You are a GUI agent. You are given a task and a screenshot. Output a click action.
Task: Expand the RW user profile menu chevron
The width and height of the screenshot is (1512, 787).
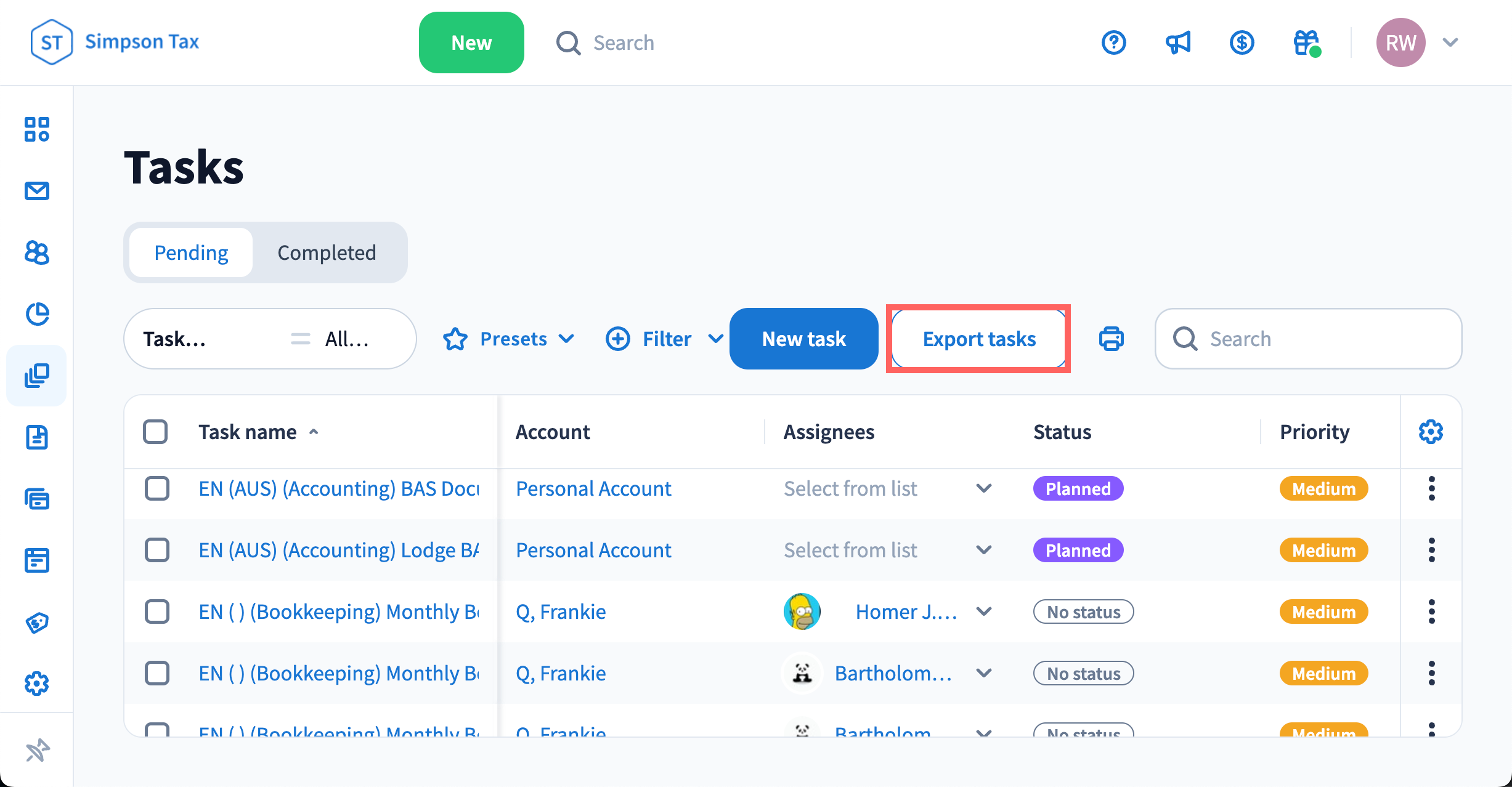tap(1450, 42)
